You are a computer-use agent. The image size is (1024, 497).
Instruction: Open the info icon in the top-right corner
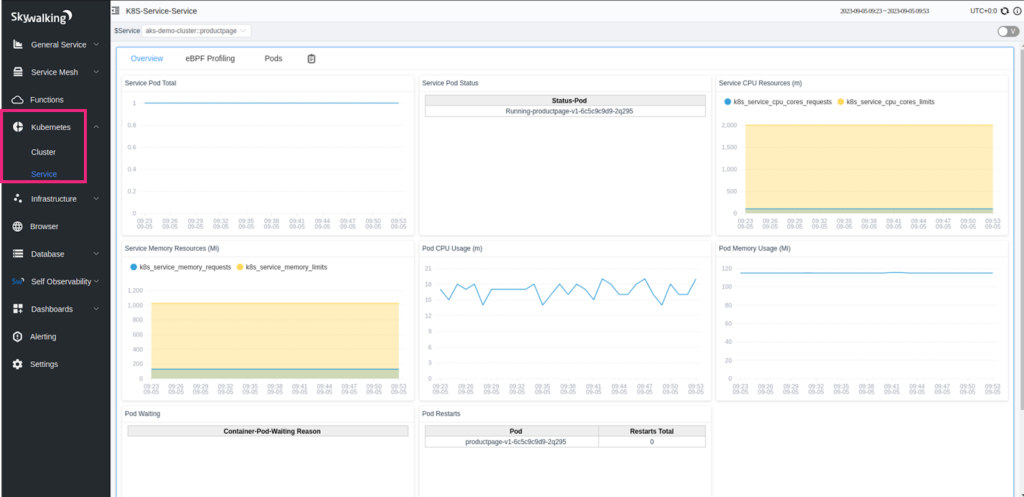pos(1016,11)
